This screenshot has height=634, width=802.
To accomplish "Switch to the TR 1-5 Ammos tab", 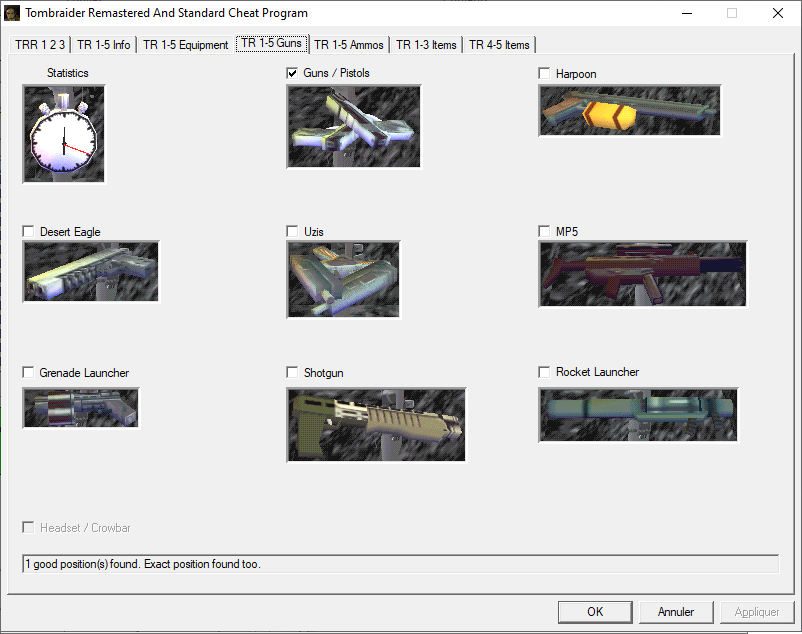I will click(x=349, y=45).
